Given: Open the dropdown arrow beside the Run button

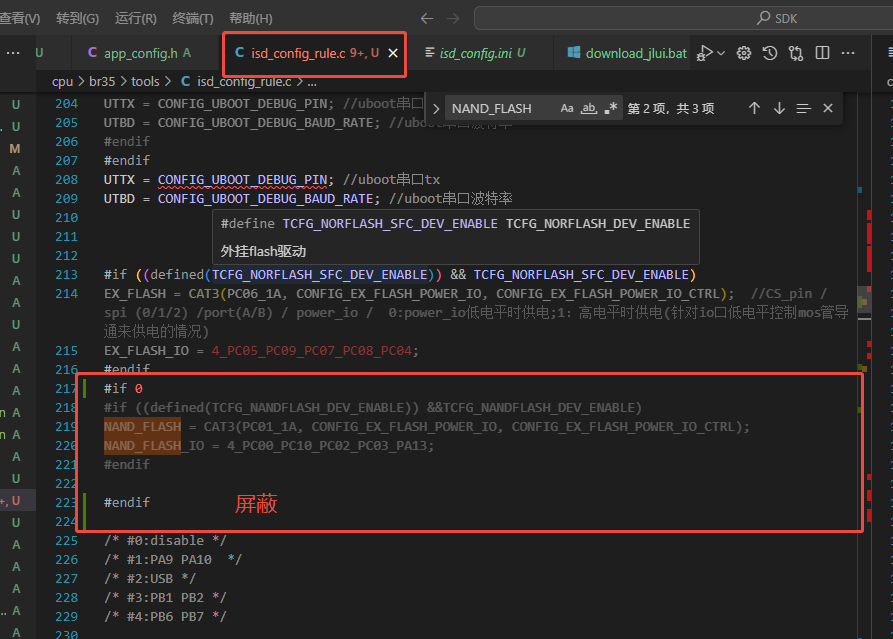Looking at the screenshot, I should (x=721, y=53).
